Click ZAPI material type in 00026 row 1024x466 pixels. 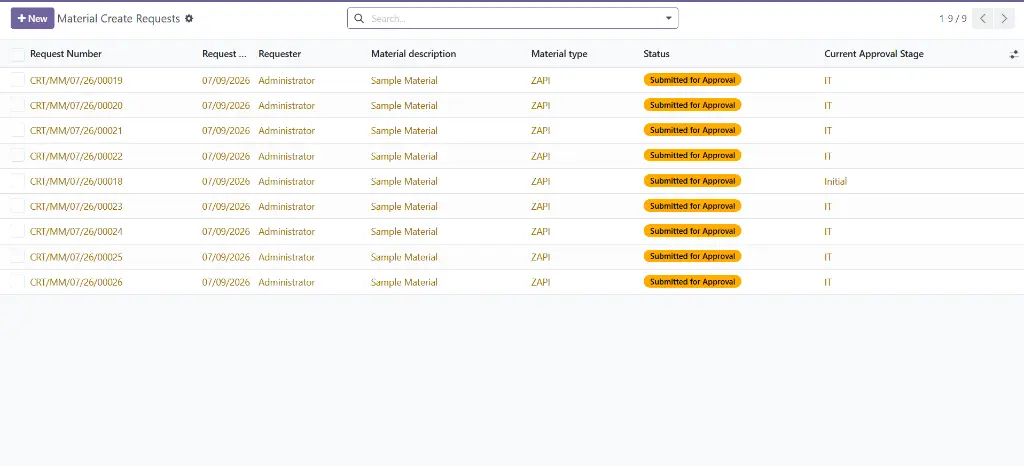point(541,283)
